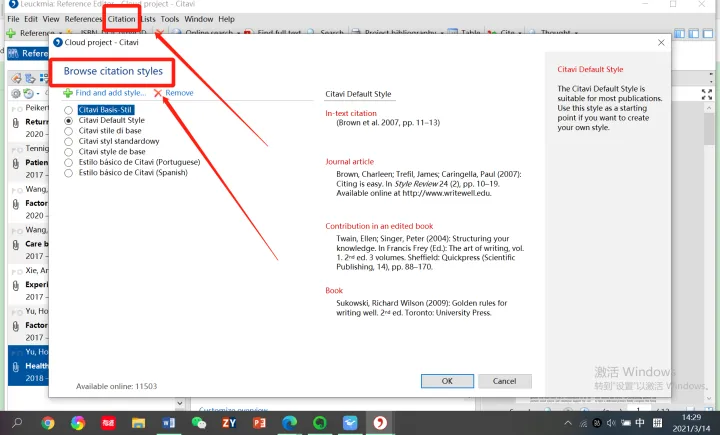Image resolution: width=720 pixels, height=435 pixels.
Task: Click the three-column layout icon
Action: pos(679,33)
